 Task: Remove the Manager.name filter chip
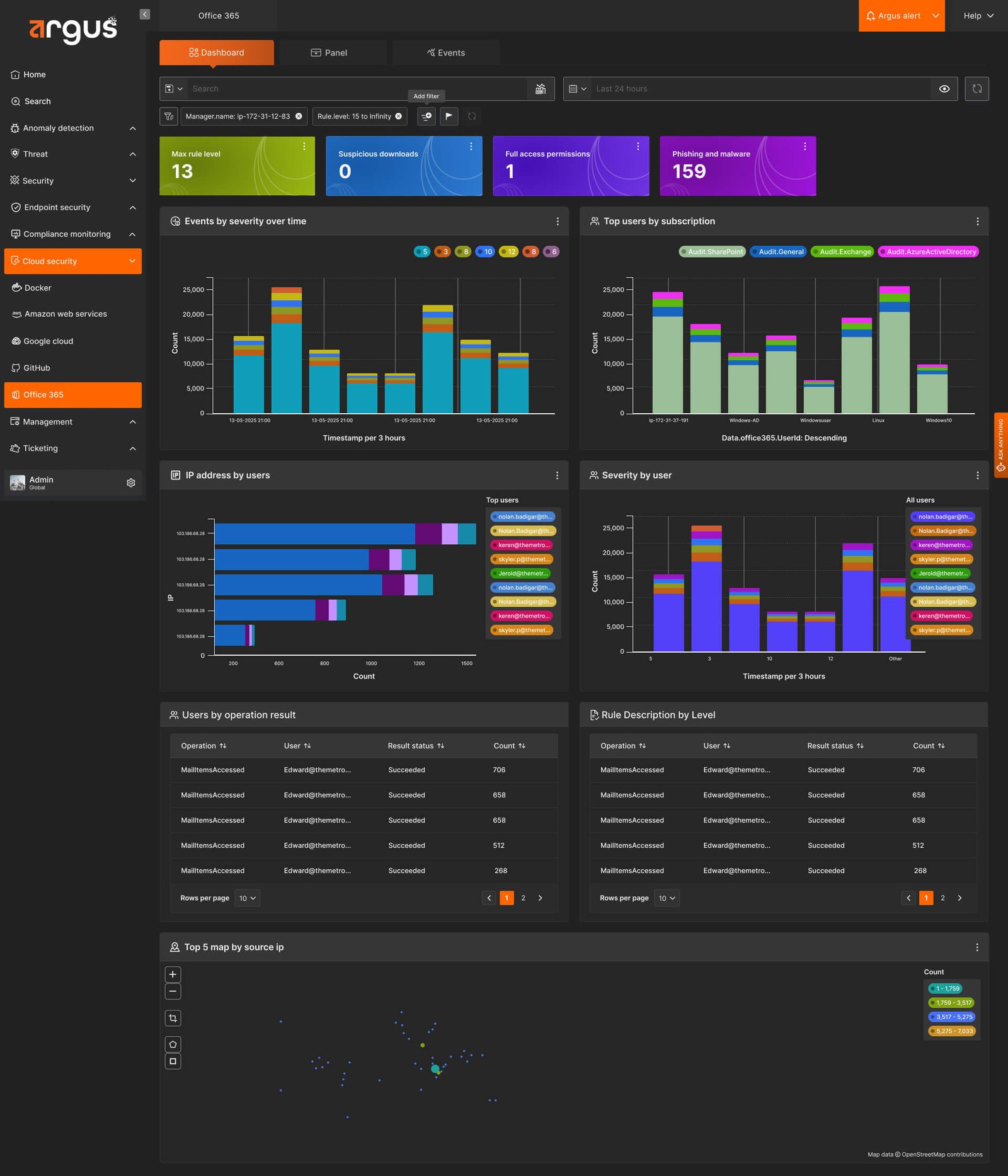tap(299, 117)
